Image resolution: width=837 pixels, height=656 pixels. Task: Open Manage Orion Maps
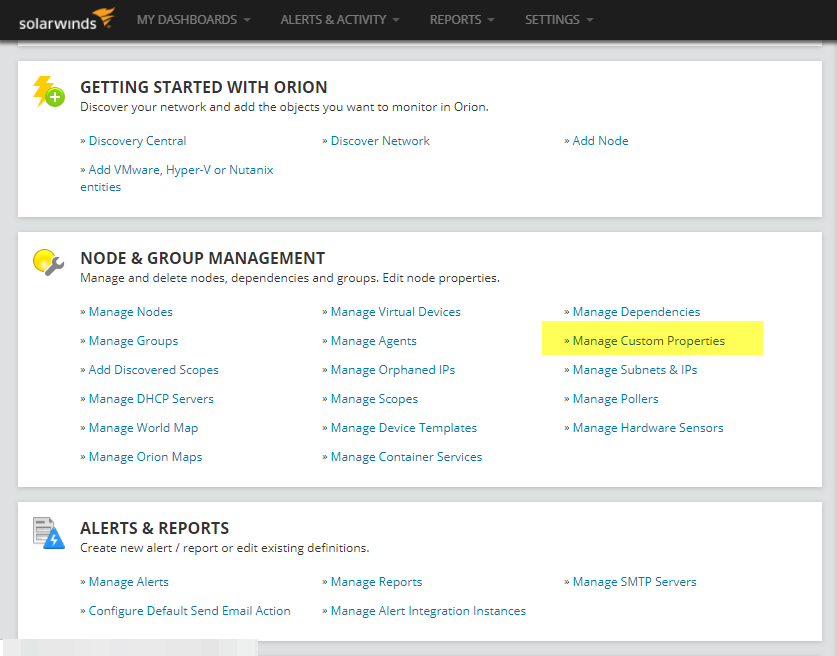145,457
